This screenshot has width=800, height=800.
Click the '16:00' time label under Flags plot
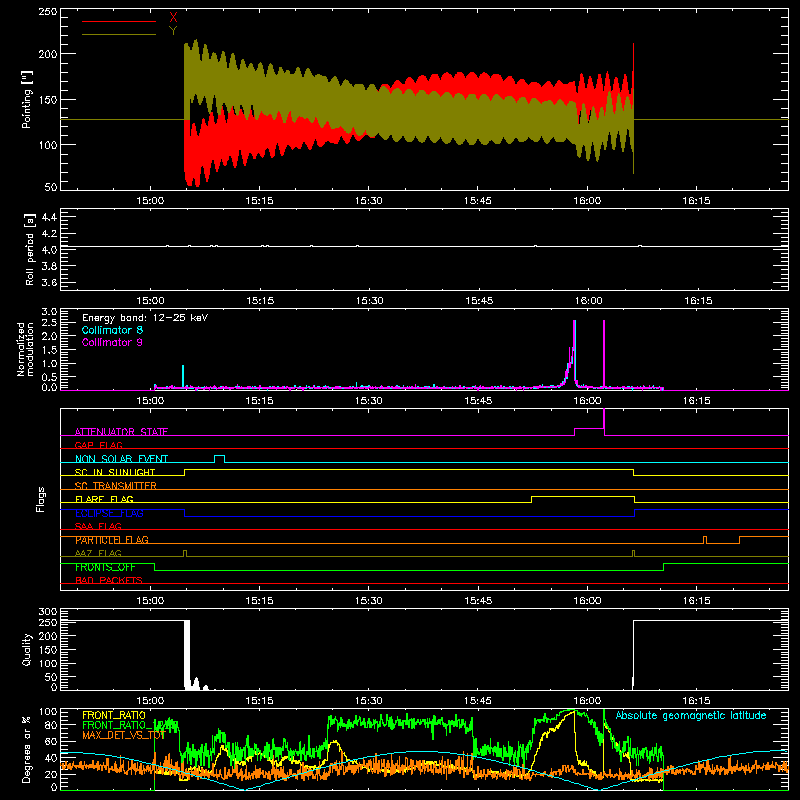coord(587,601)
